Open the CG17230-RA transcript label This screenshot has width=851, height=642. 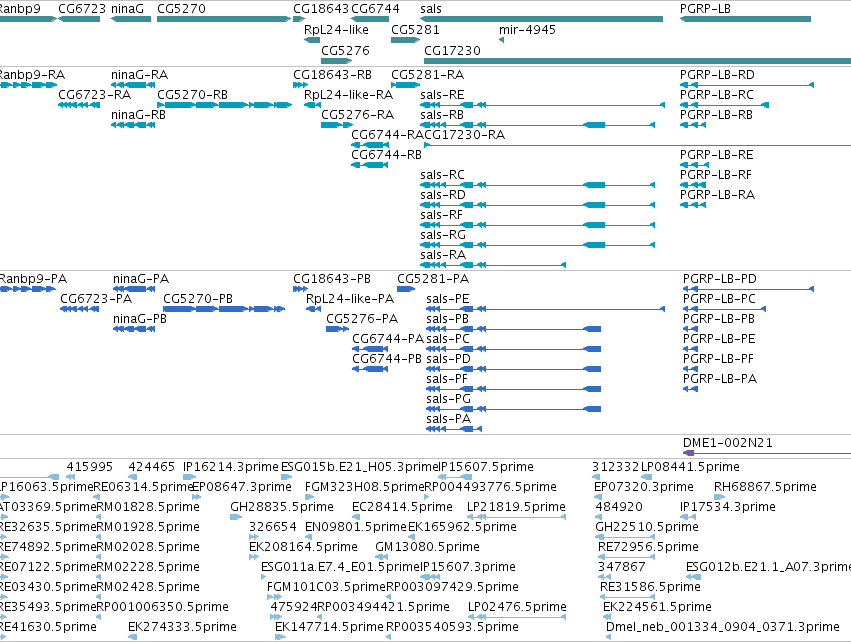(465, 135)
